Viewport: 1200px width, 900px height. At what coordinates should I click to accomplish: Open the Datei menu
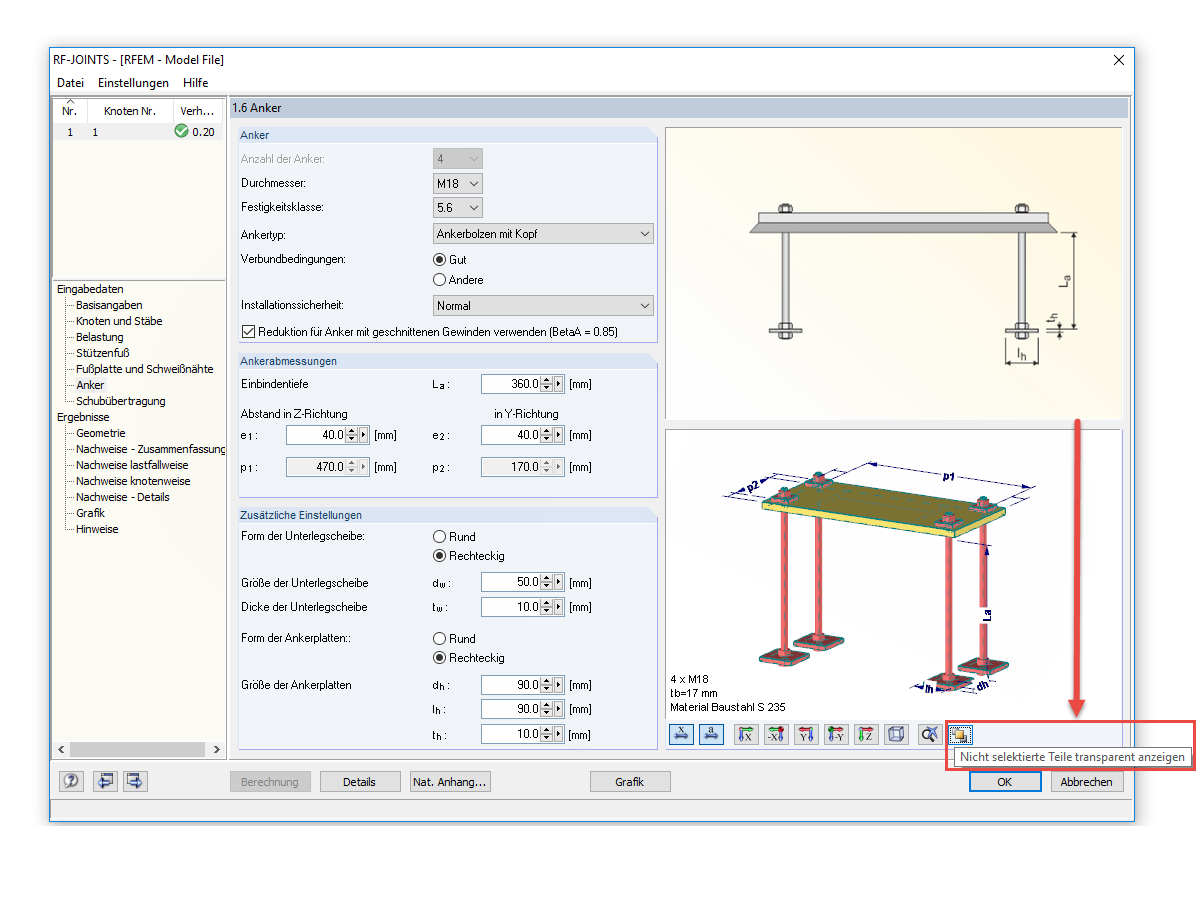click(70, 83)
